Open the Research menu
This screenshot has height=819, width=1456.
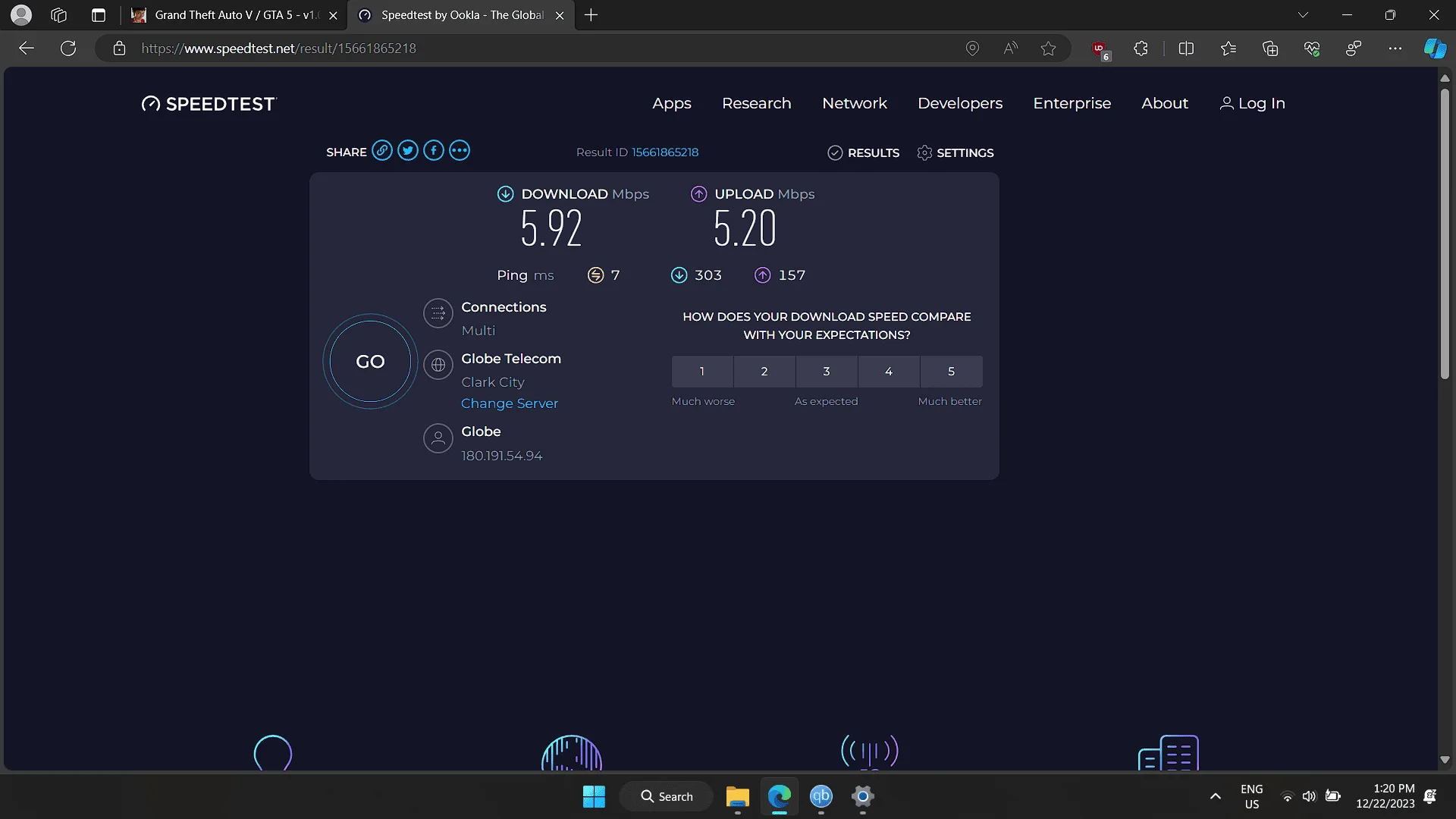point(757,104)
